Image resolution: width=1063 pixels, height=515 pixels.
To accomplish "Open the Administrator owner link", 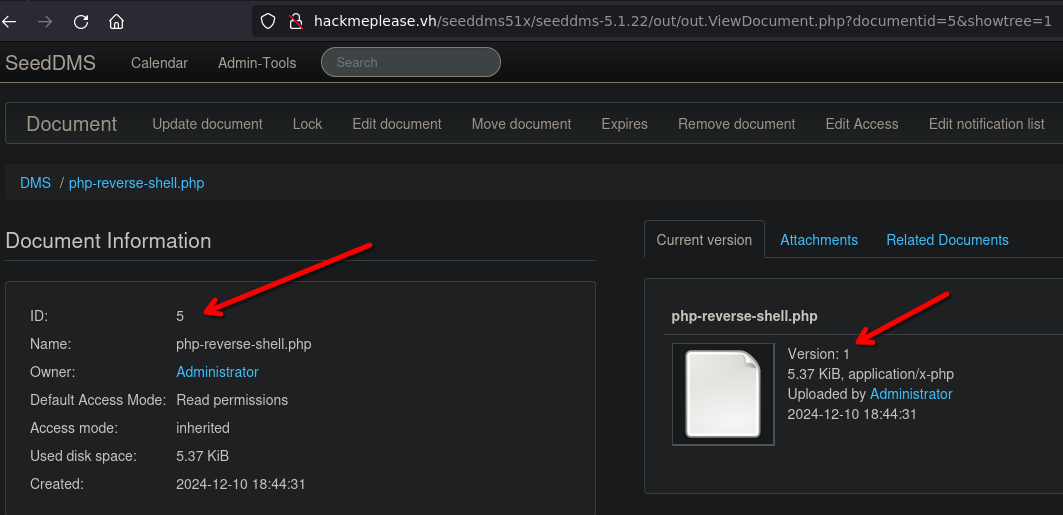I will click(x=217, y=372).
